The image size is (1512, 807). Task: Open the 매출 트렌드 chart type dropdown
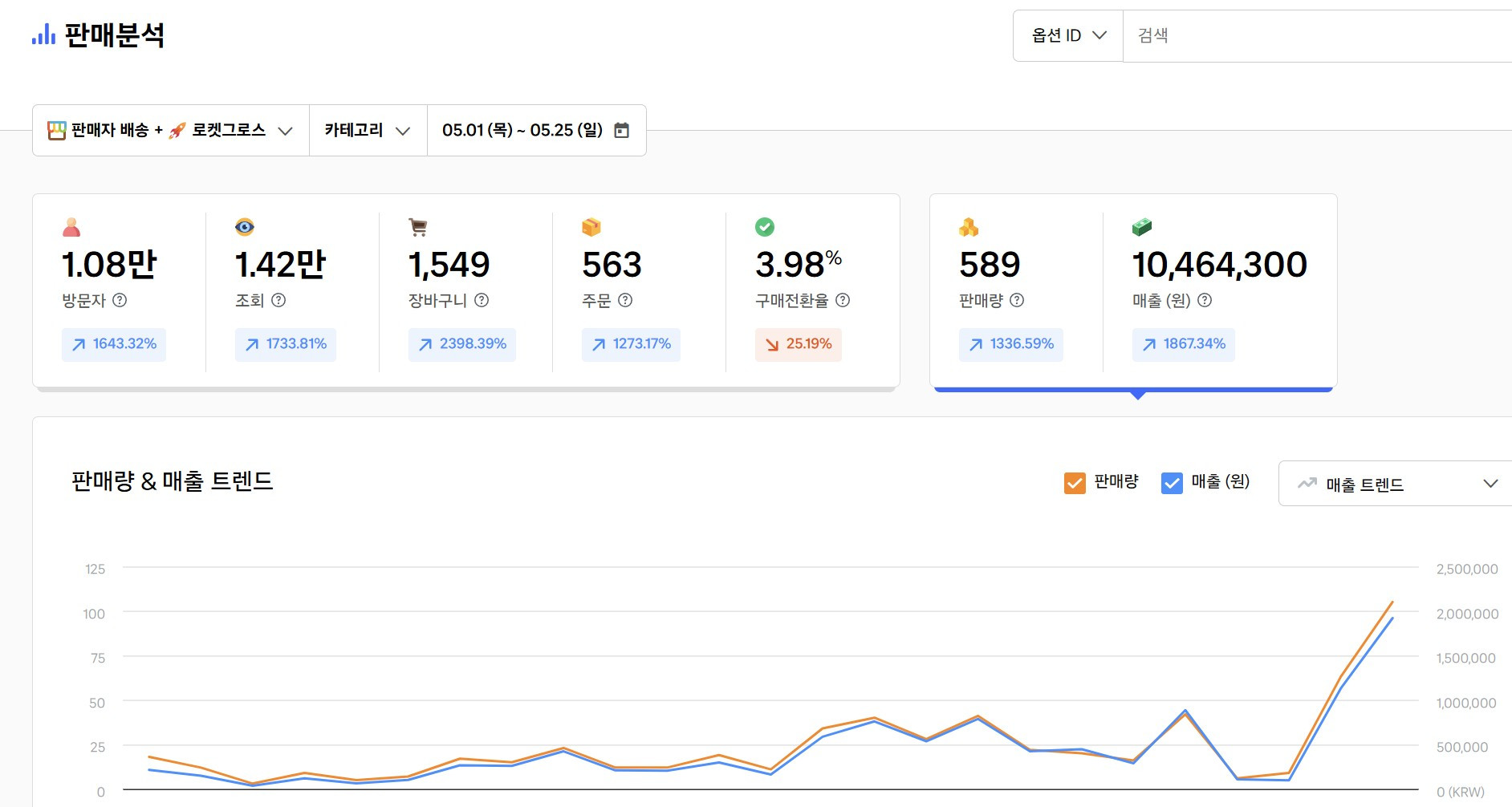pos(1396,484)
